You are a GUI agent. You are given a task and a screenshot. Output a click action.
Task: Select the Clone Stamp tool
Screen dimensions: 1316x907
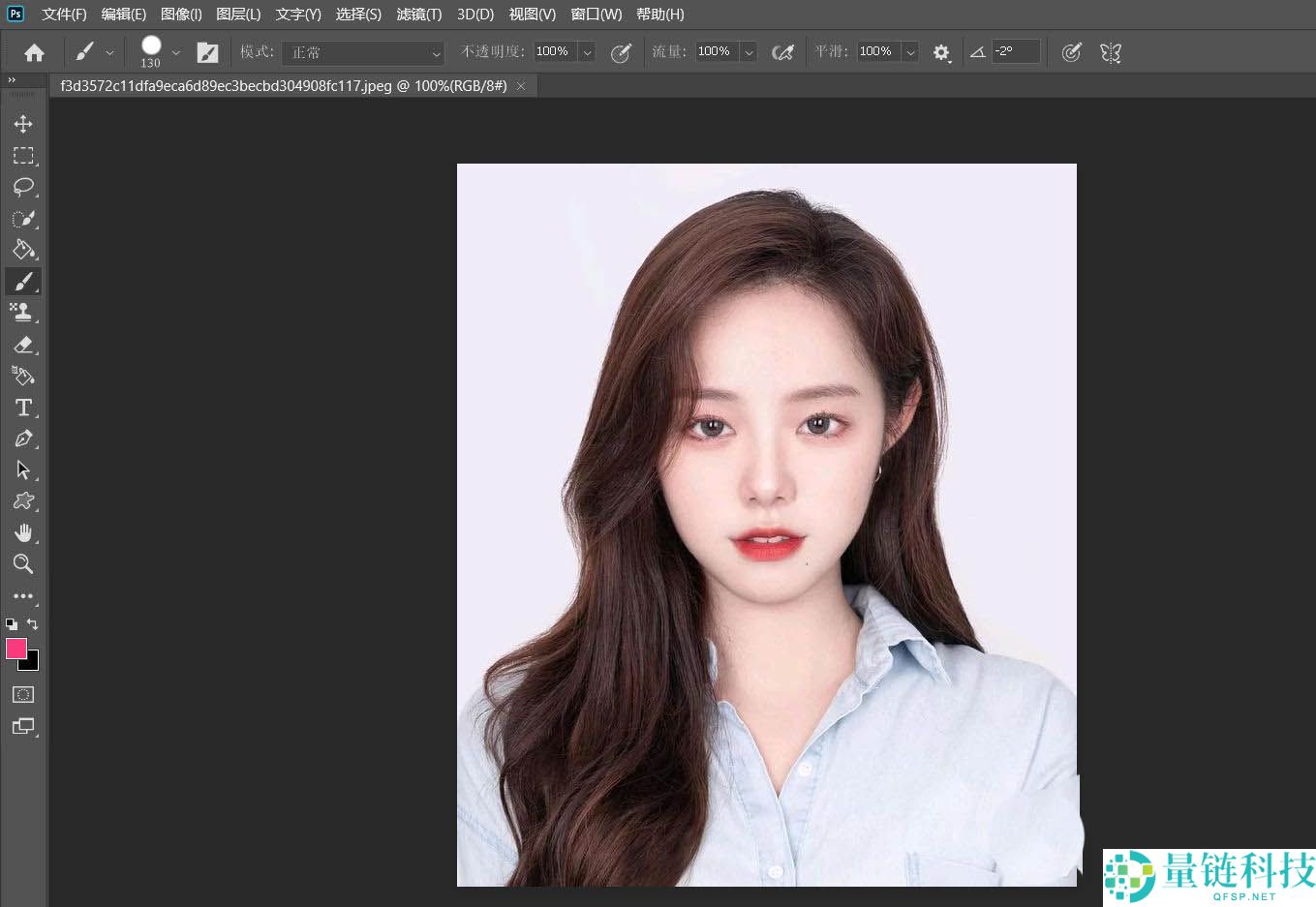[23, 312]
